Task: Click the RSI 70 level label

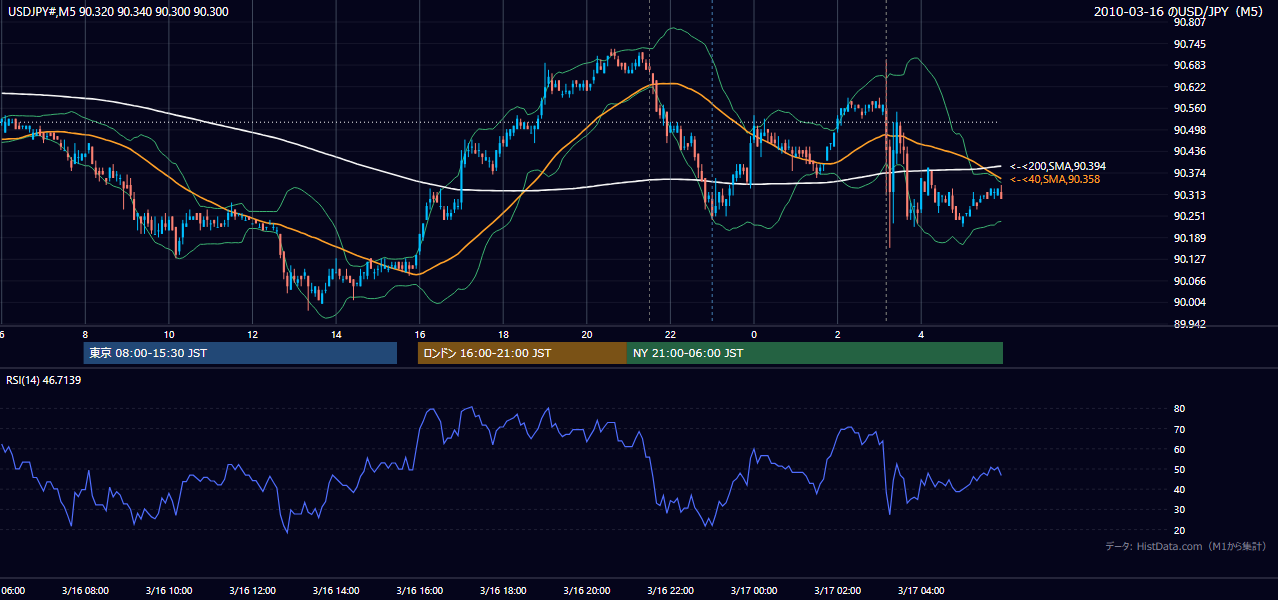Action: 1179,429
